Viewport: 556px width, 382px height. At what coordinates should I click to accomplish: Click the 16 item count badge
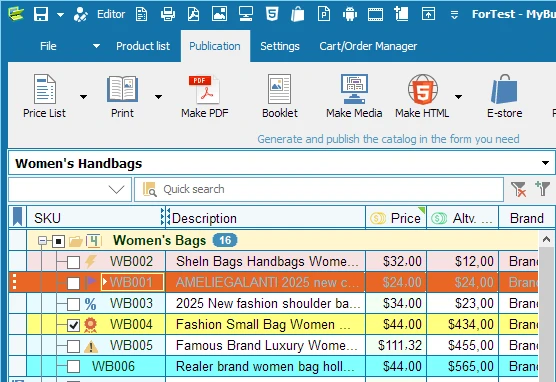coord(225,240)
